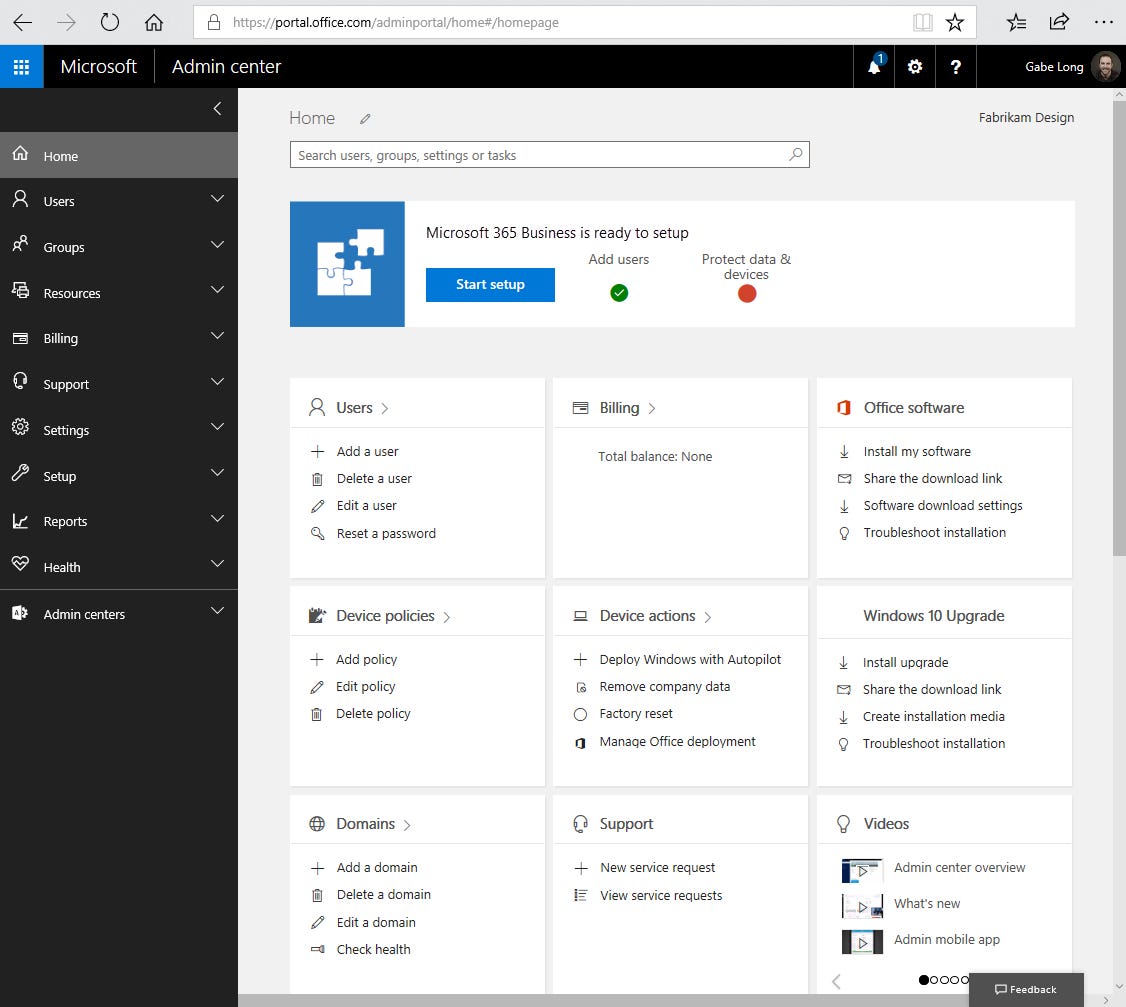Open the notifications bell
This screenshot has height=1007, width=1126.
(x=873, y=66)
